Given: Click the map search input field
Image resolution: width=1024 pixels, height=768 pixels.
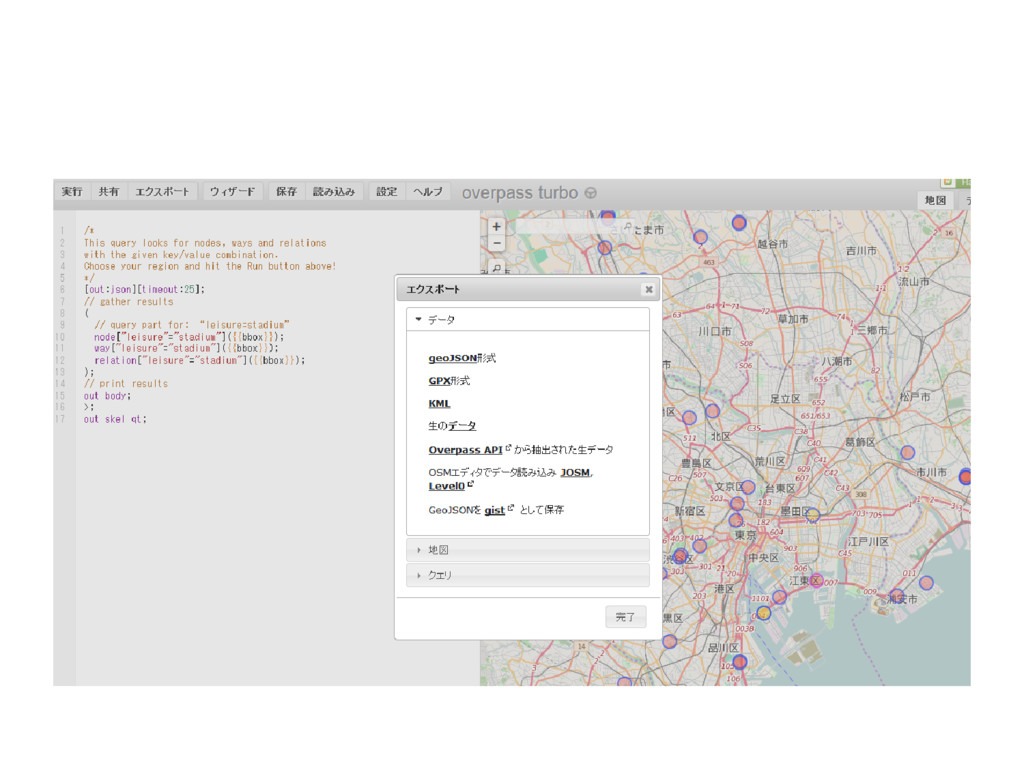Looking at the screenshot, I should tap(565, 227).
